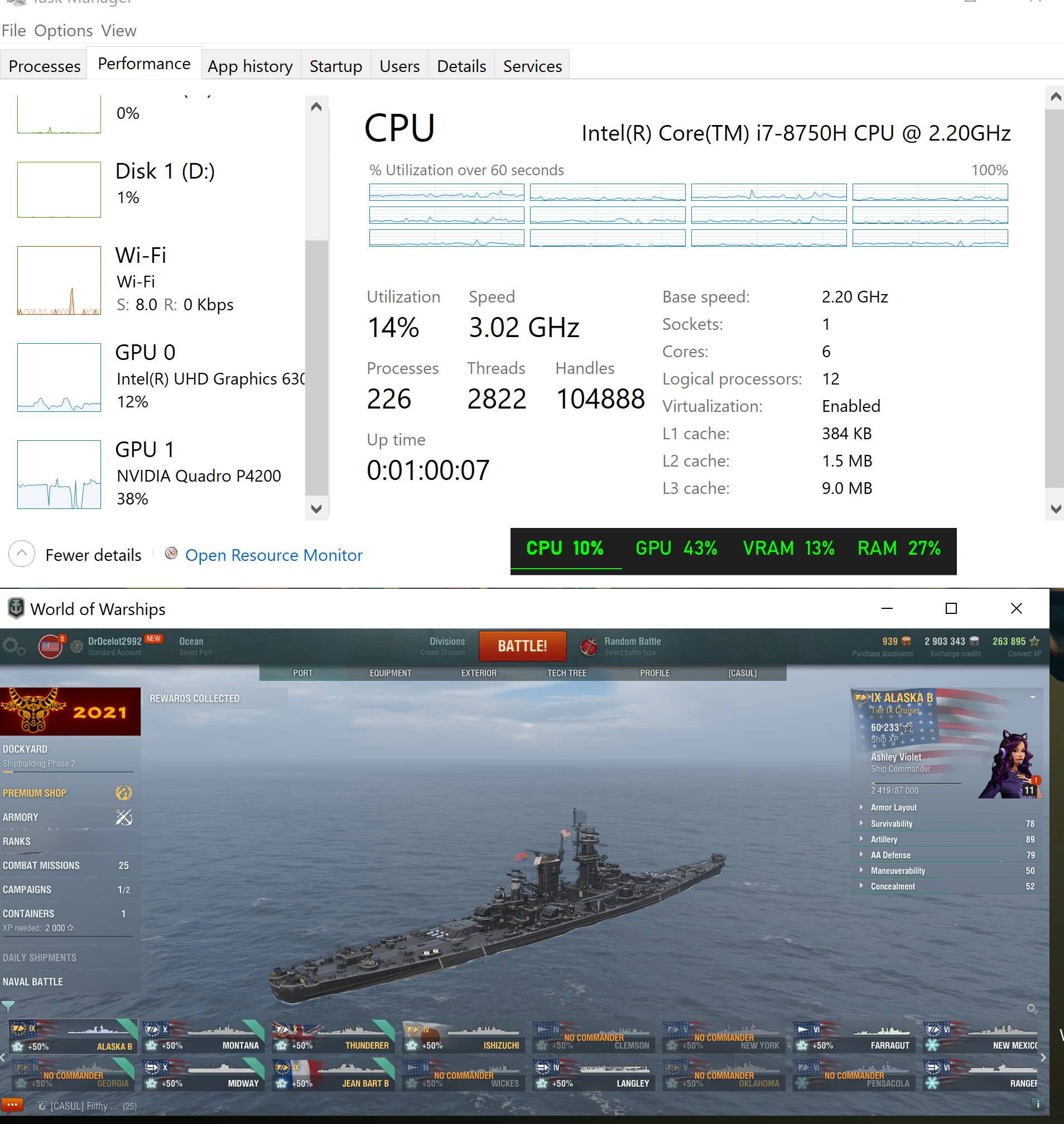The width and height of the screenshot is (1064, 1124).
Task: Click the green info icon bottom right
Action: click(x=1037, y=1104)
